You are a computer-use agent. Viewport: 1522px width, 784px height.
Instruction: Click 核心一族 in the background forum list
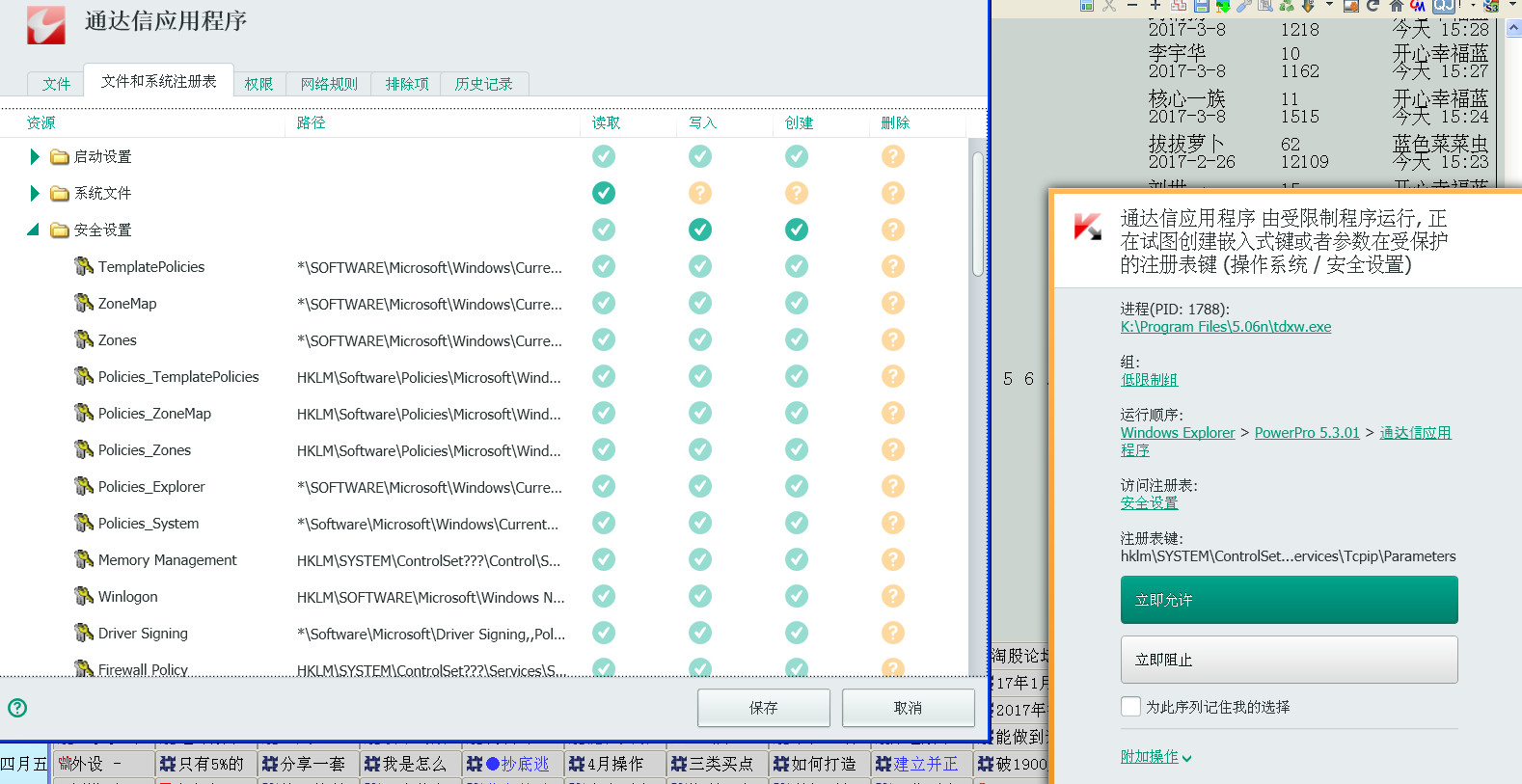click(1186, 98)
